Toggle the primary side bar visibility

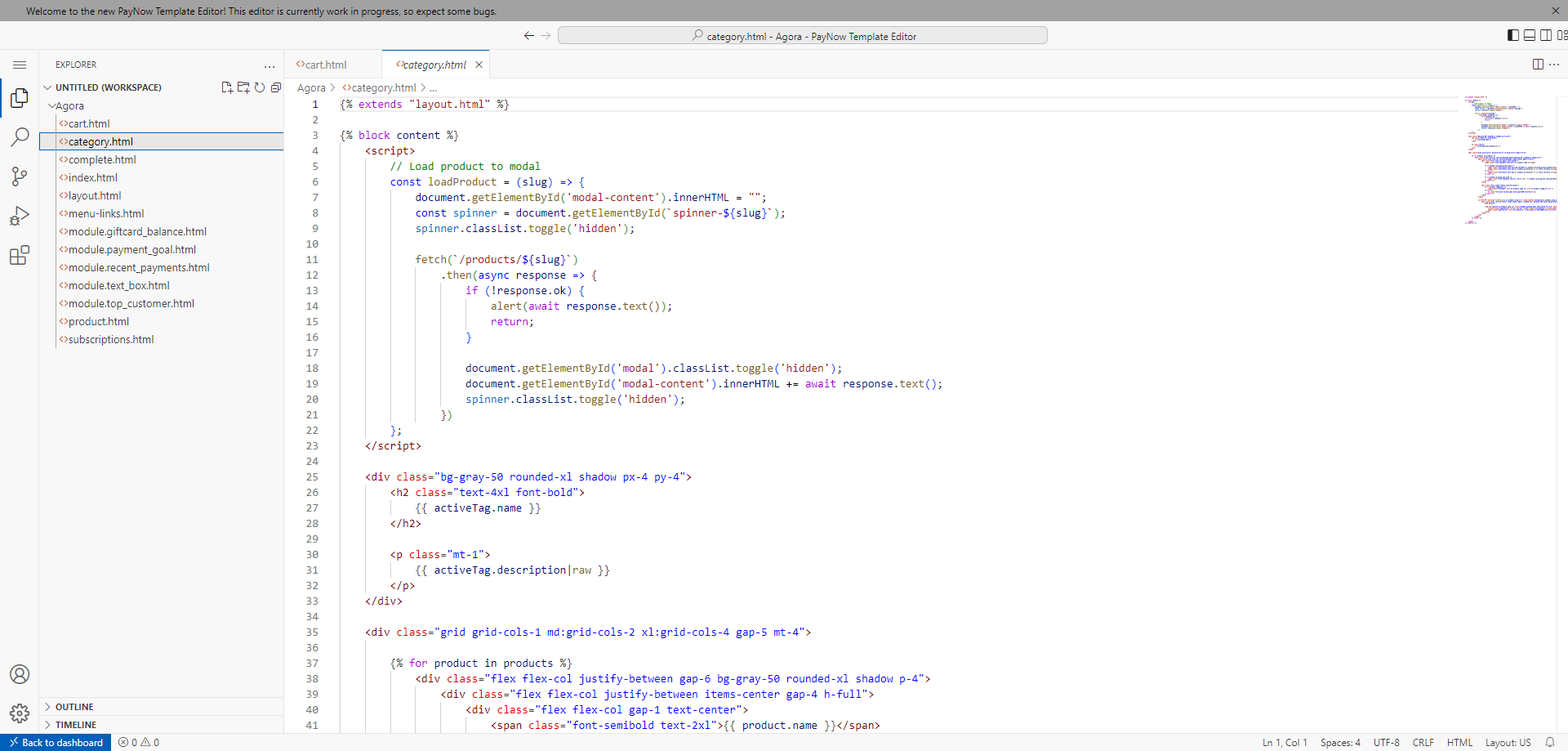pos(1513,35)
